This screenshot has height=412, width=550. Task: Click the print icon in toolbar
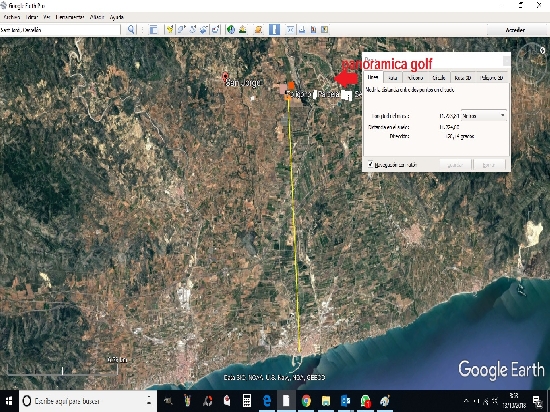(302, 30)
